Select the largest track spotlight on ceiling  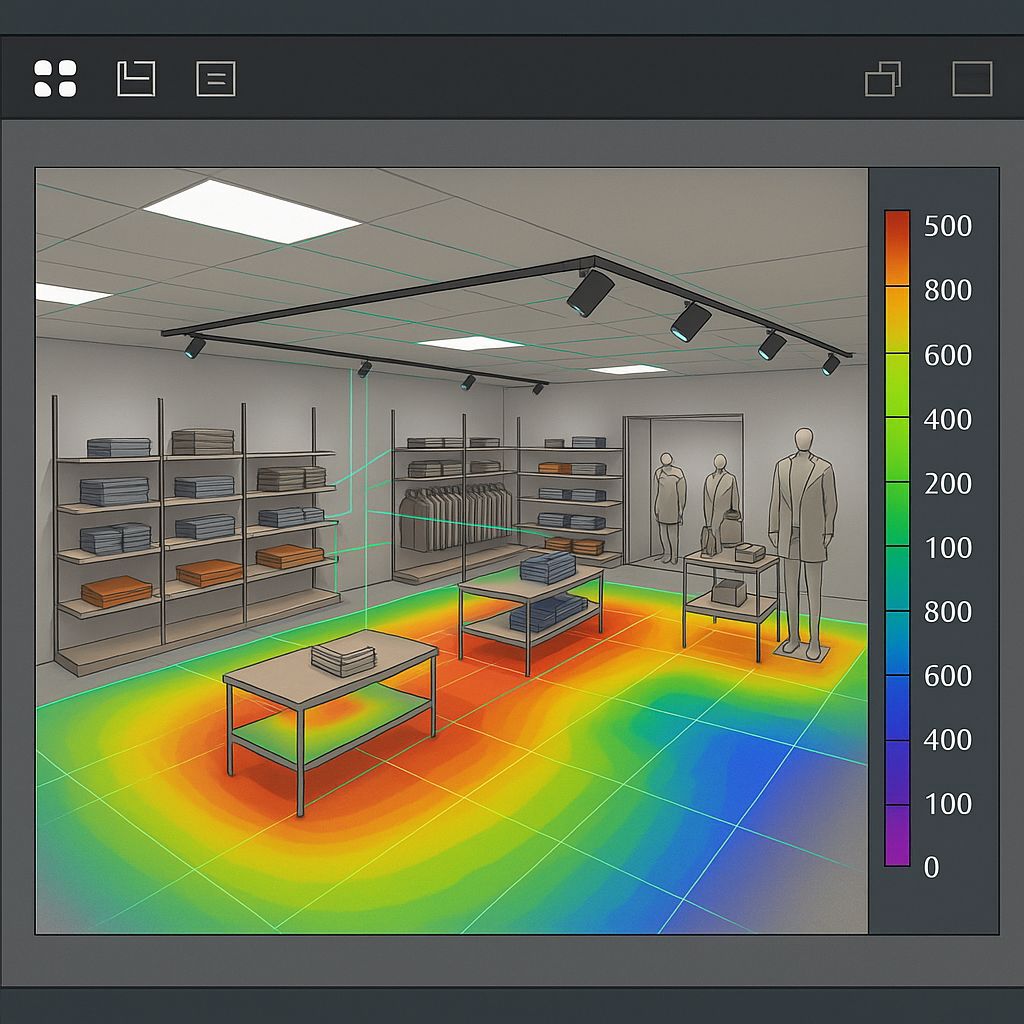click(590, 291)
